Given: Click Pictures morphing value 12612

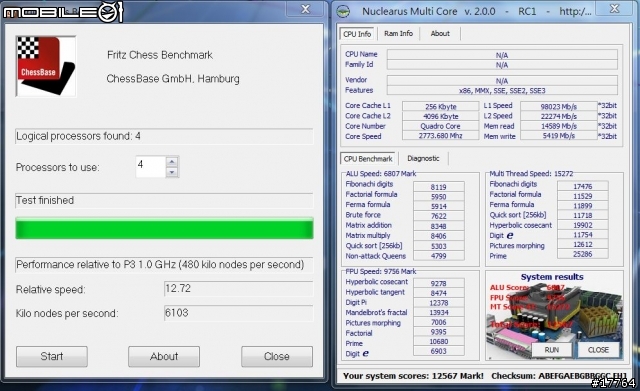Looking at the screenshot, I should (x=582, y=244).
